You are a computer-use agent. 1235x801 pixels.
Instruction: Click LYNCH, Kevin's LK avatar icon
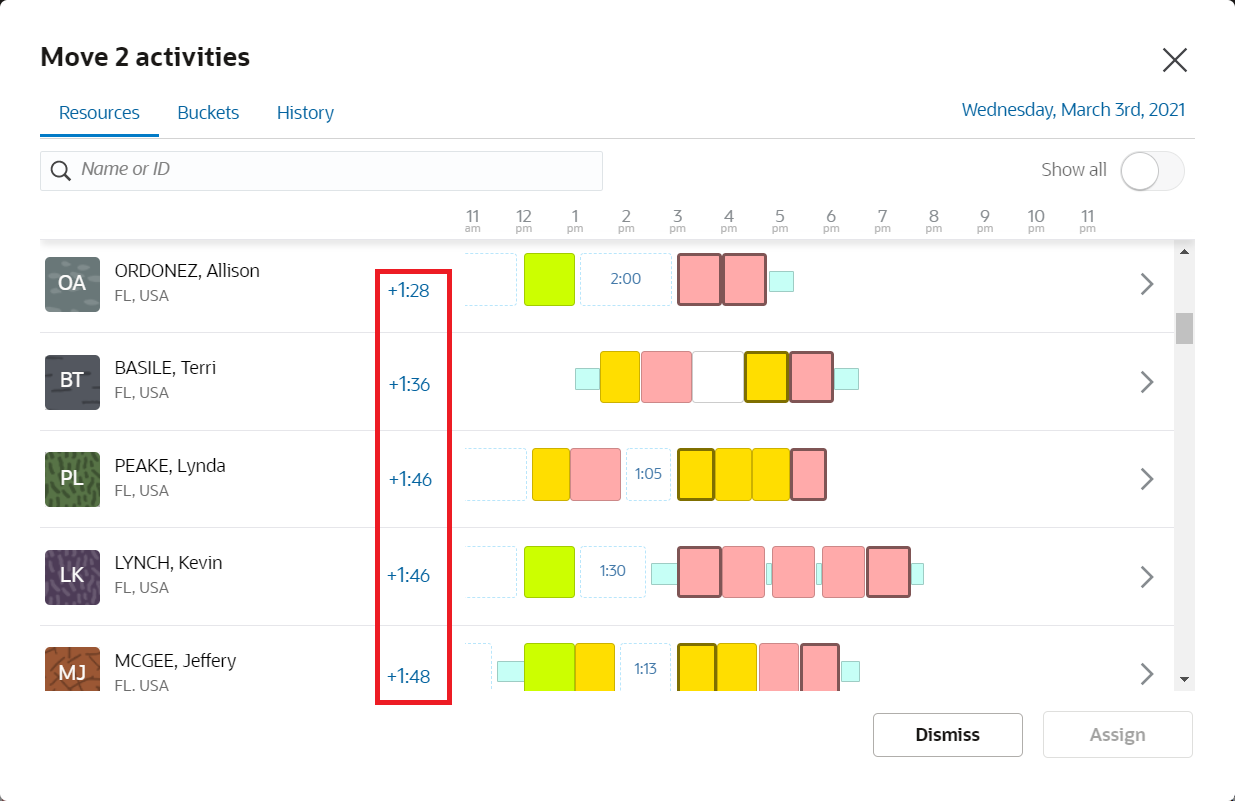tap(71, 577)
